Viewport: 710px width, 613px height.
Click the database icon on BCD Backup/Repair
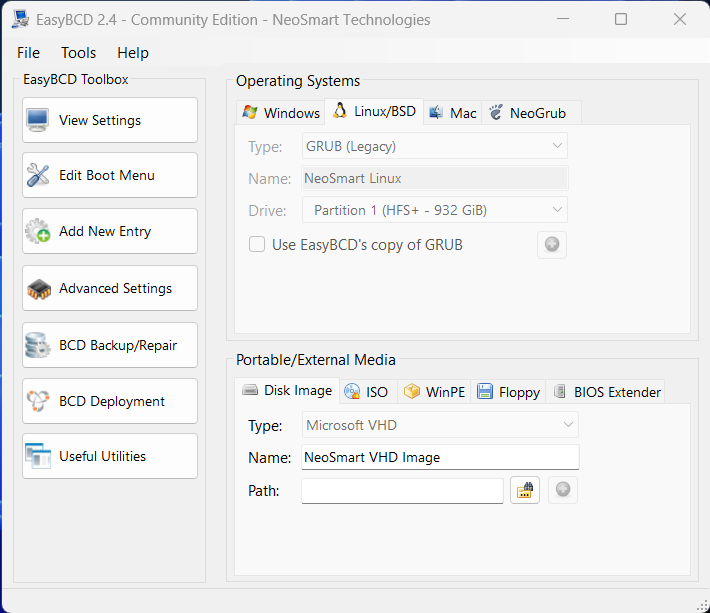point(38,345)
